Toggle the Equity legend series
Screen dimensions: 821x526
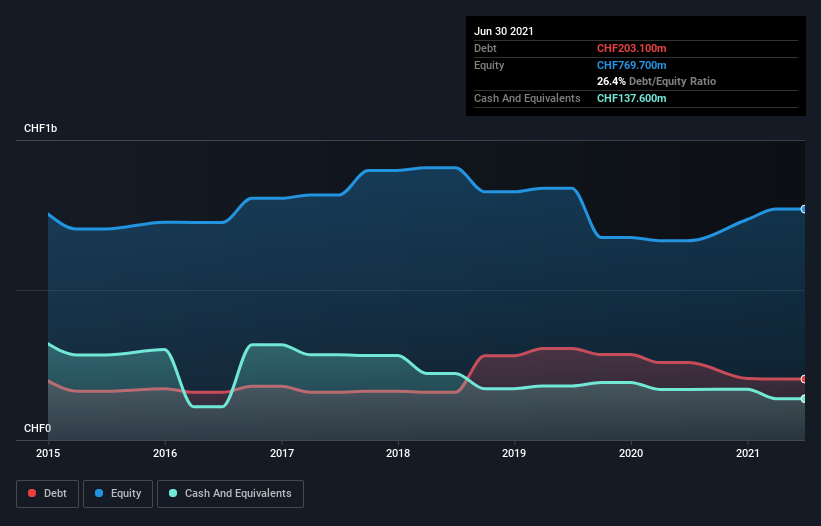pos(118,494)
